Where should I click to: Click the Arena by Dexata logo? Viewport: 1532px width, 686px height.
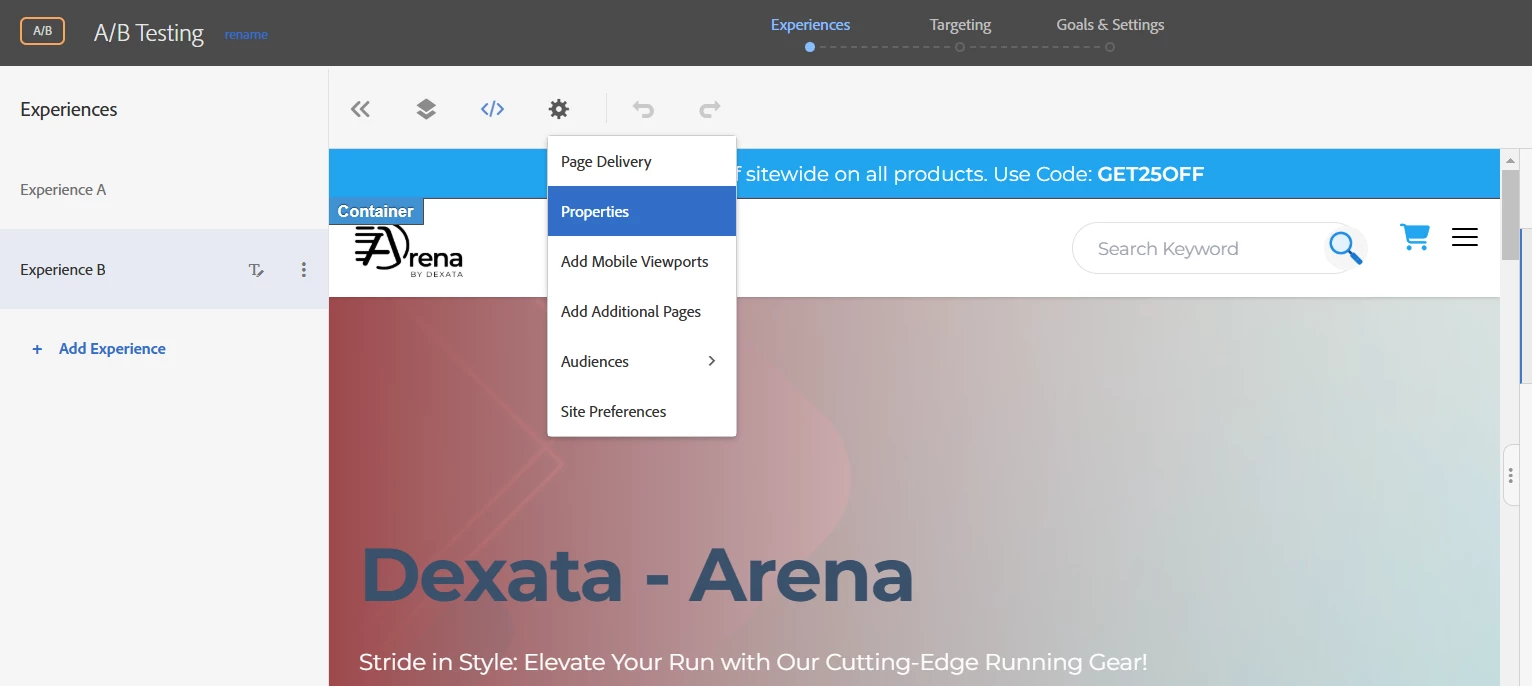pyautogui.click(x=409, y=249)
